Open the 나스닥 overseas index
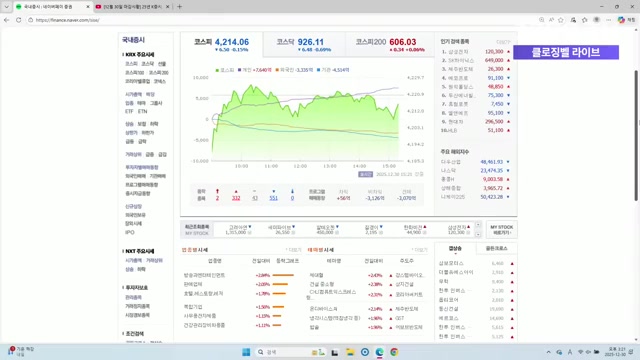640x360 pixels. 448,171
